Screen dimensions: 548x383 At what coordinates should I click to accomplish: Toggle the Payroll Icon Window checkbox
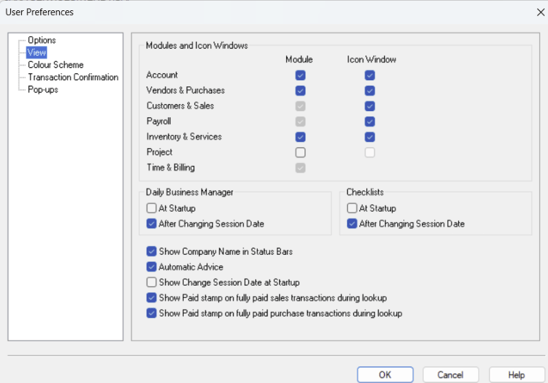point(370,122)
